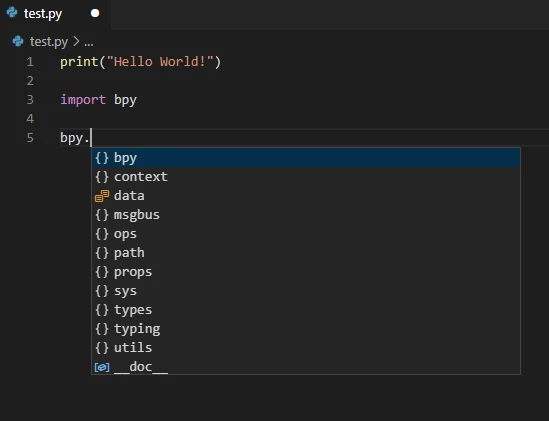Choose the path autocomplete entry
The image size is (549, 421).
pyautogui.click(x=306, y=253)
